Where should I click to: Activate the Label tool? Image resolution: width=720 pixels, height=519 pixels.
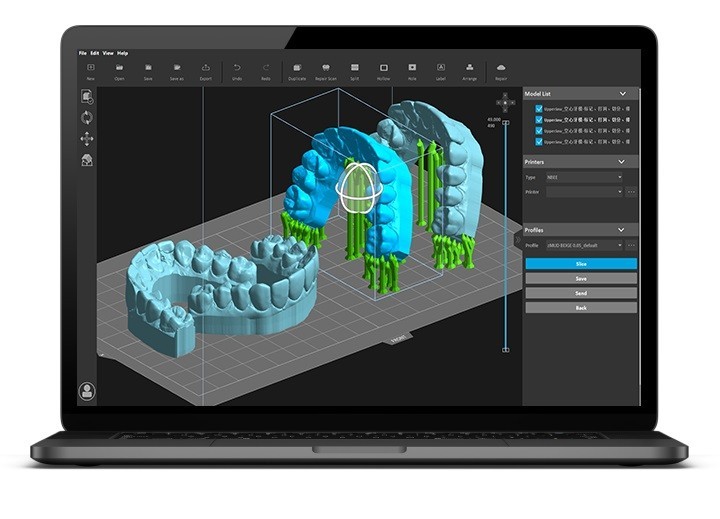[440, 67]
